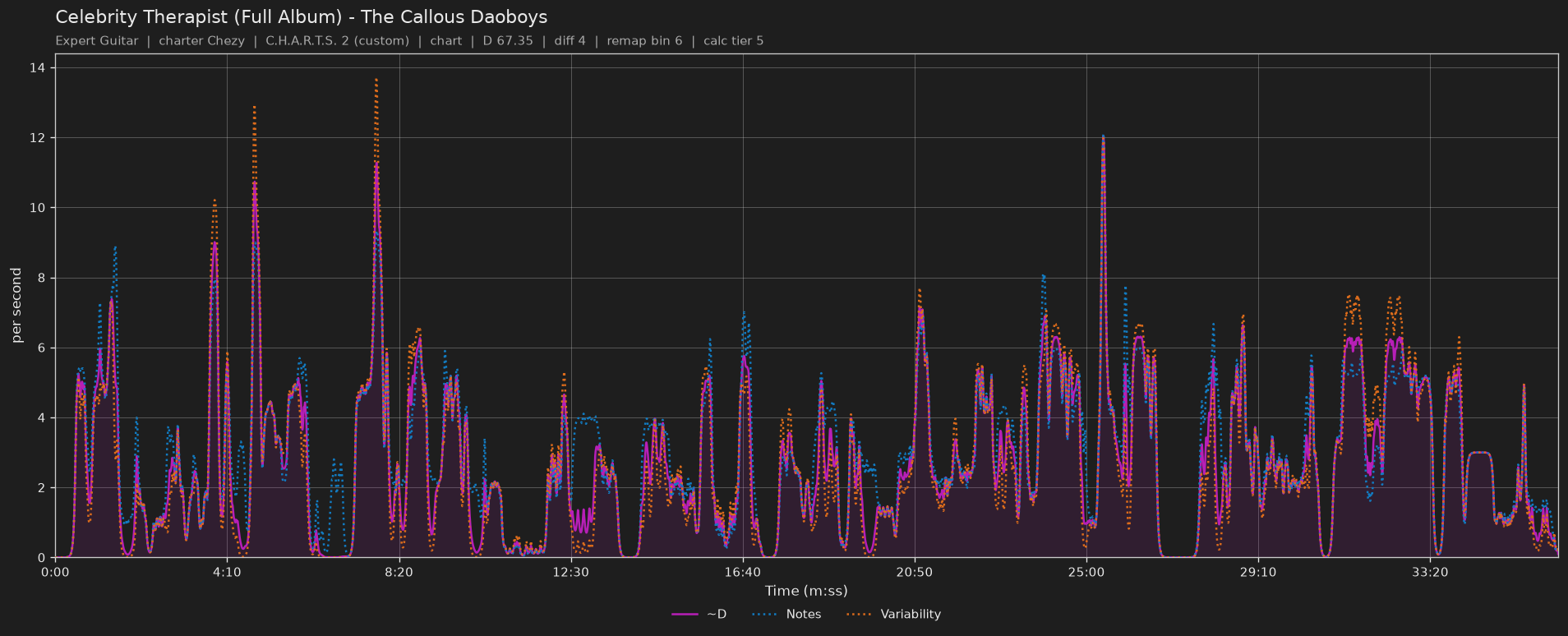Click the "Time (m:ss)" x-axis label
Image resolution: width=1568 pixels, height=636 pixels.
pyautogui.click(x=806, y=591)
